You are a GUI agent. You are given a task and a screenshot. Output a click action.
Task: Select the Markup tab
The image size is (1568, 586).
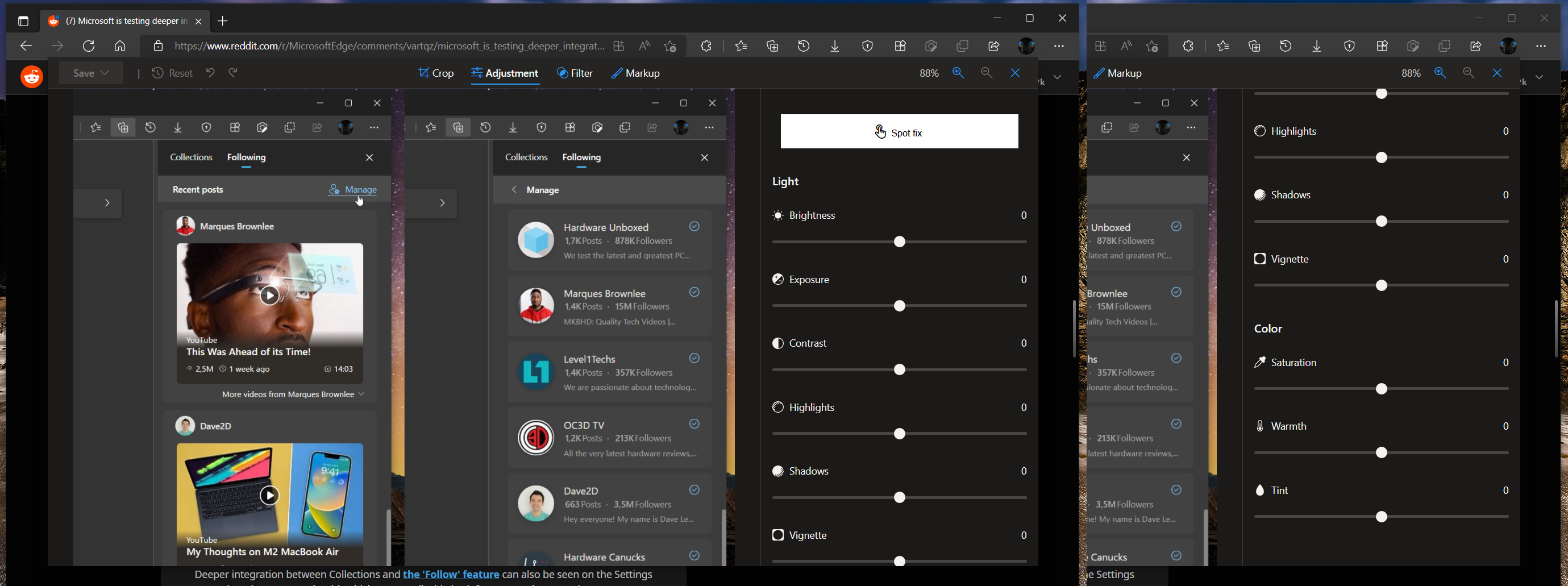coord(636,73)
